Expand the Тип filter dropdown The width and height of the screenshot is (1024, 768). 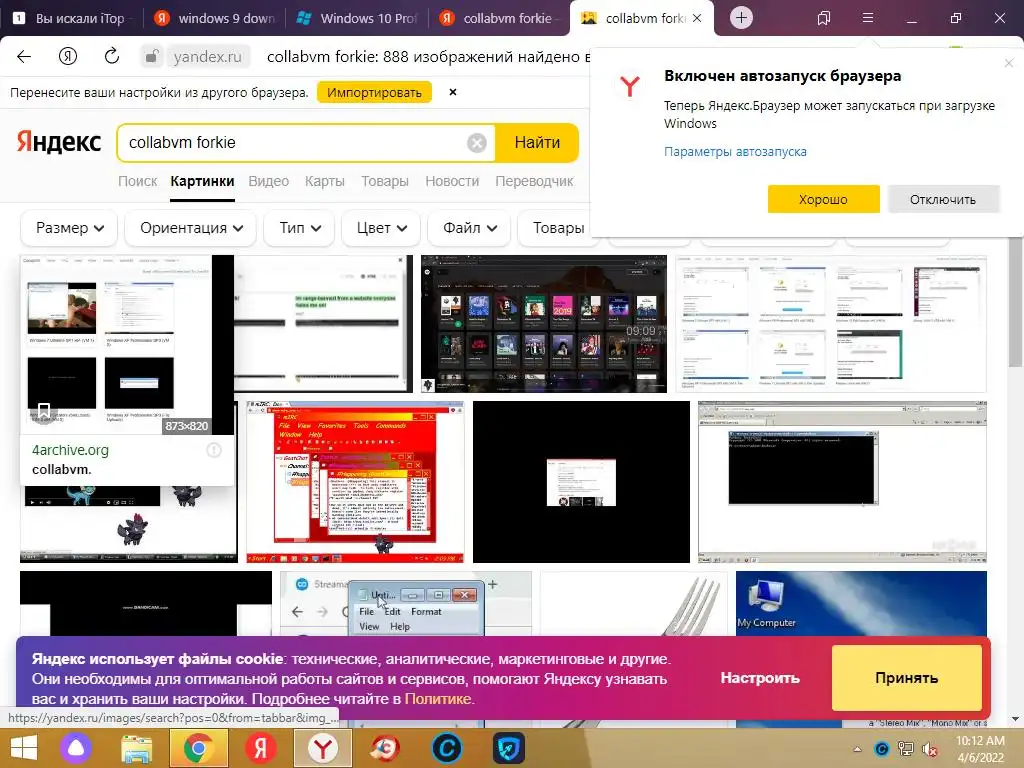(299, 228)
